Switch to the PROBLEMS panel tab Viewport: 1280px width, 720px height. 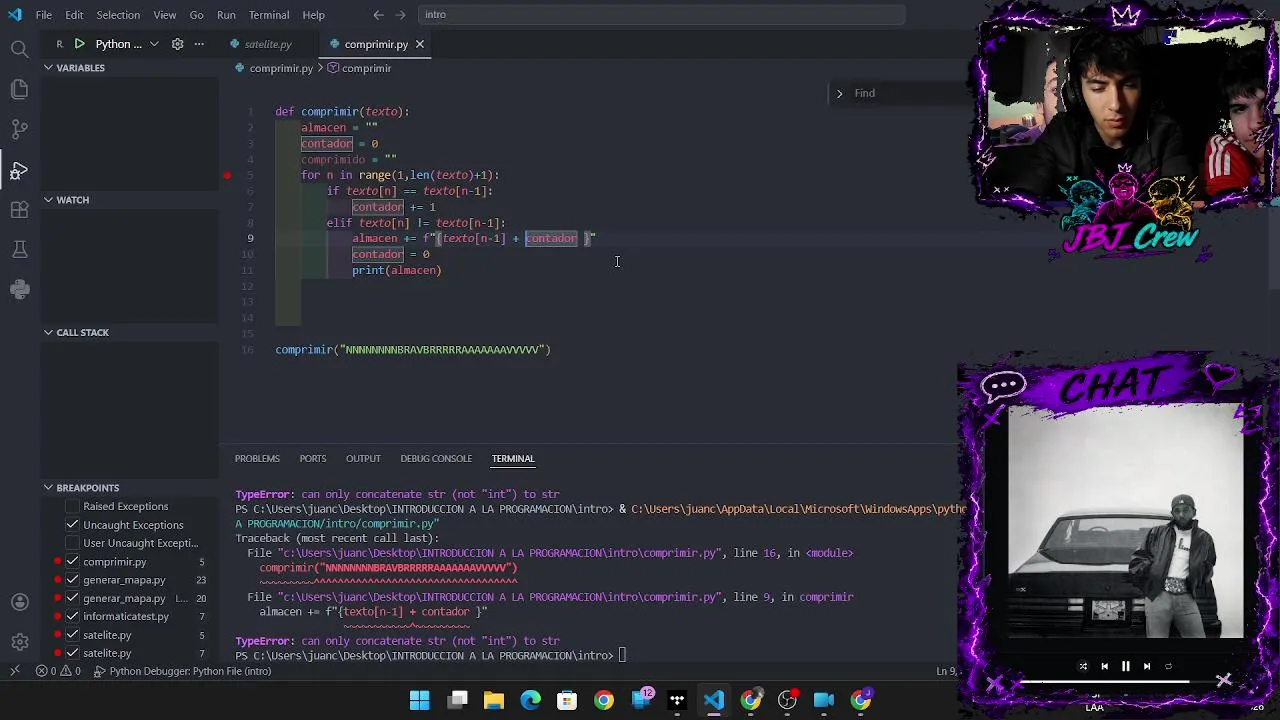[x=257, y=459]
